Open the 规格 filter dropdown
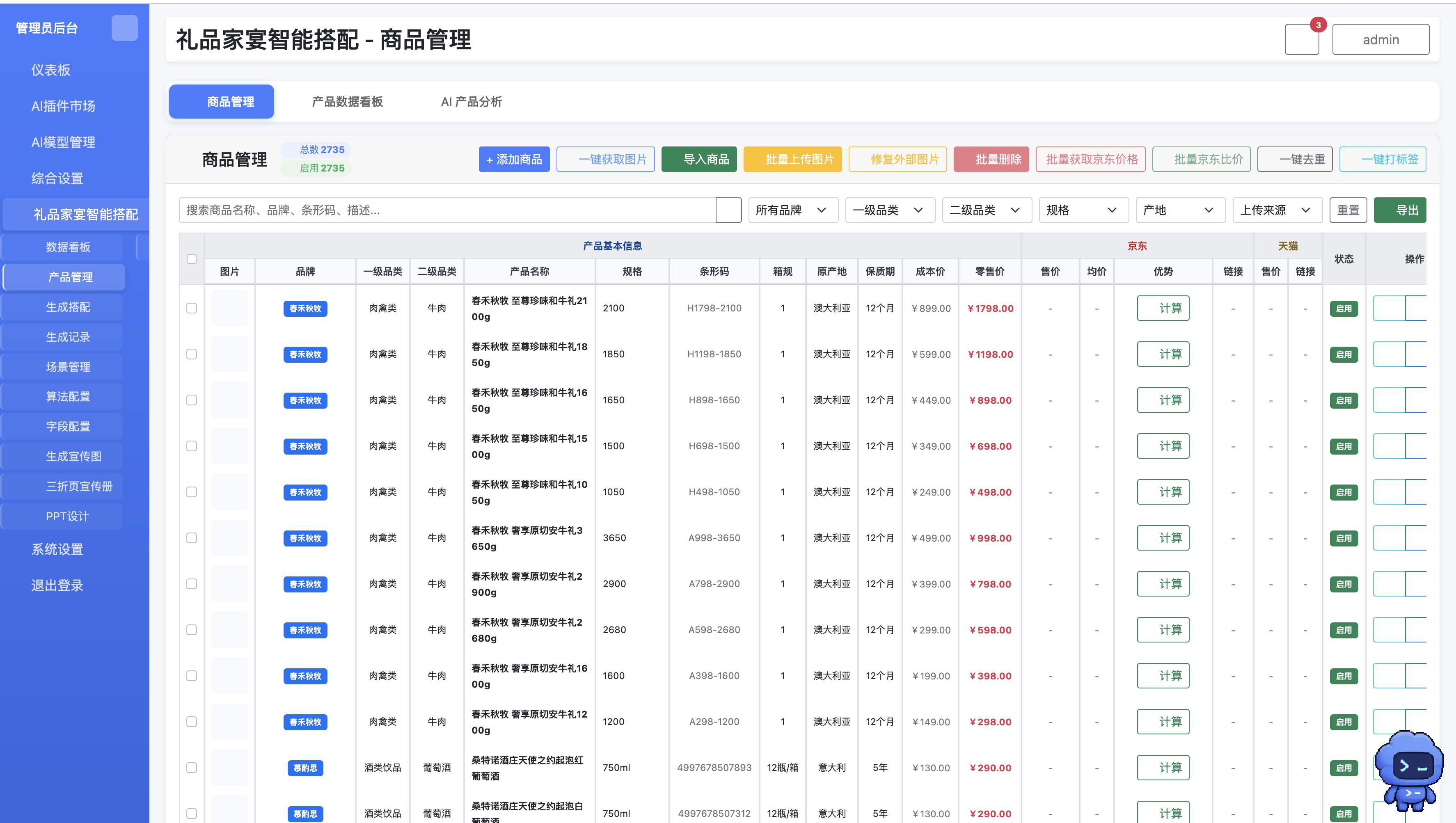 coord(1083,210)
